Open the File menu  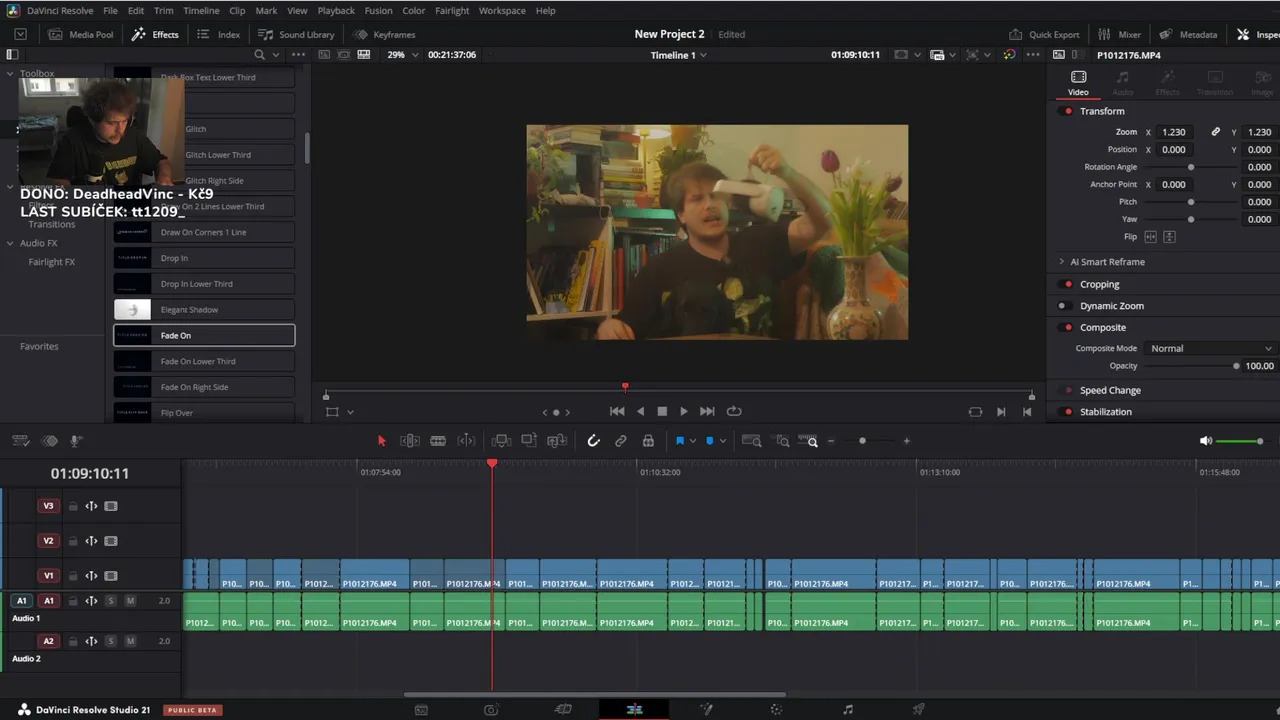111,11
